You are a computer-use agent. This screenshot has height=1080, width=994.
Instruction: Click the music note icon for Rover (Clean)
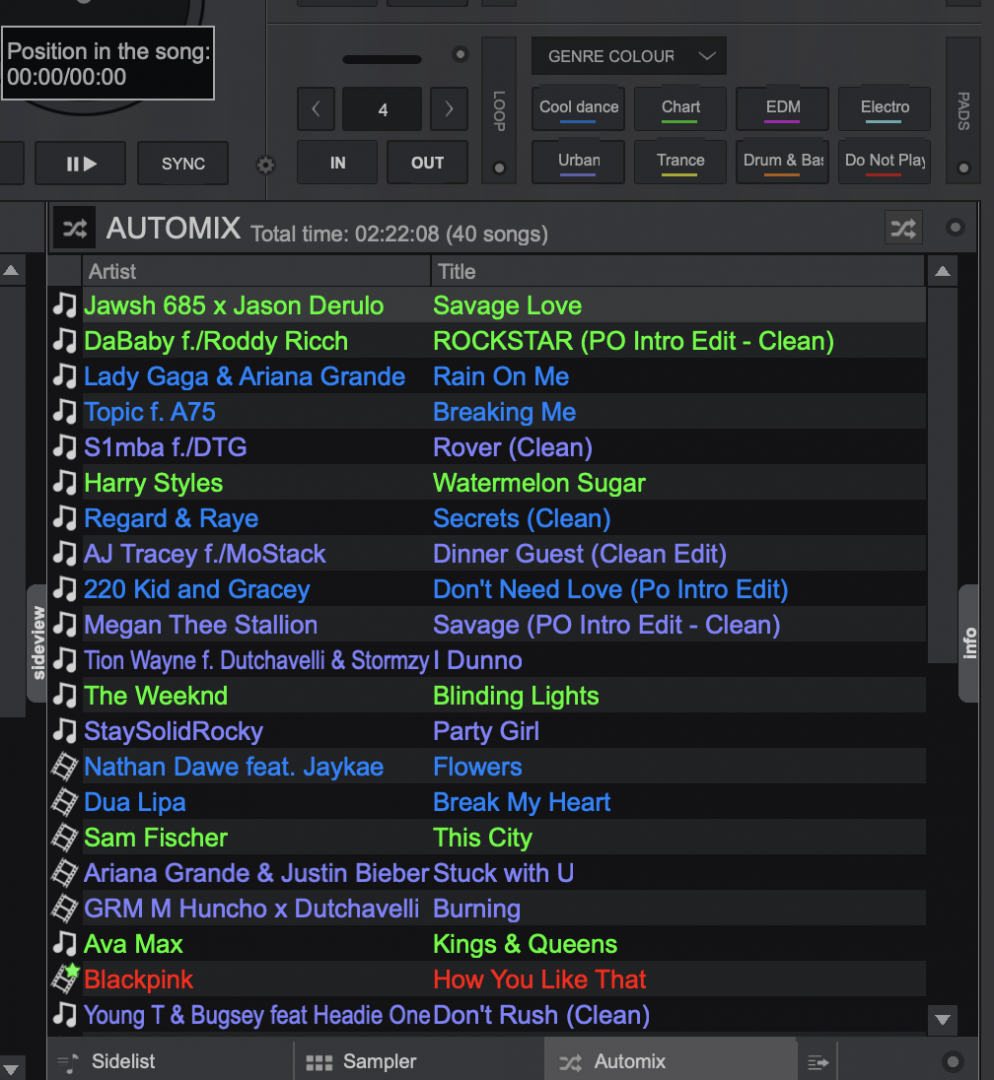pos(65,446)
